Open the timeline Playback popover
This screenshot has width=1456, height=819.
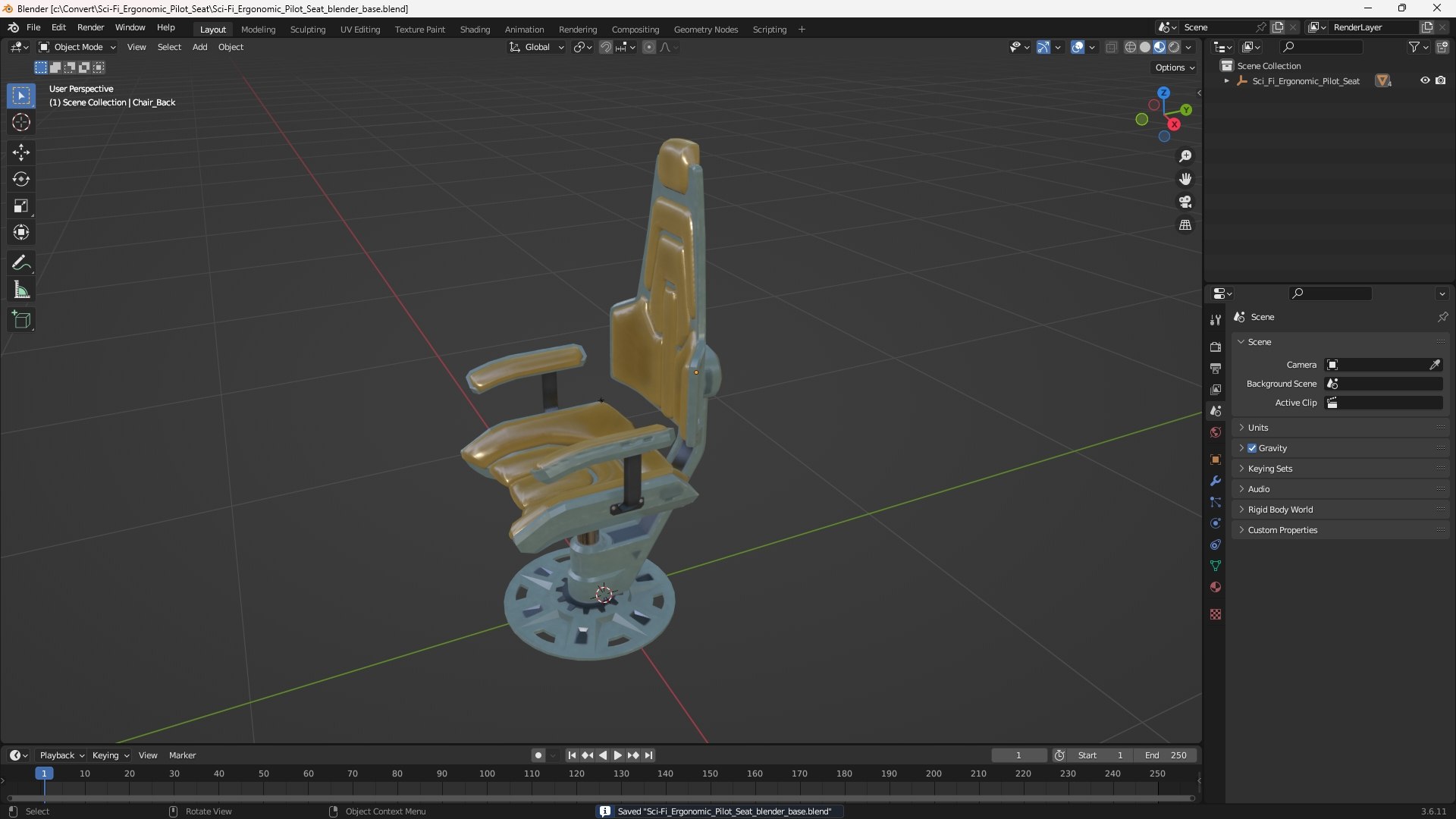coord(61,755)
